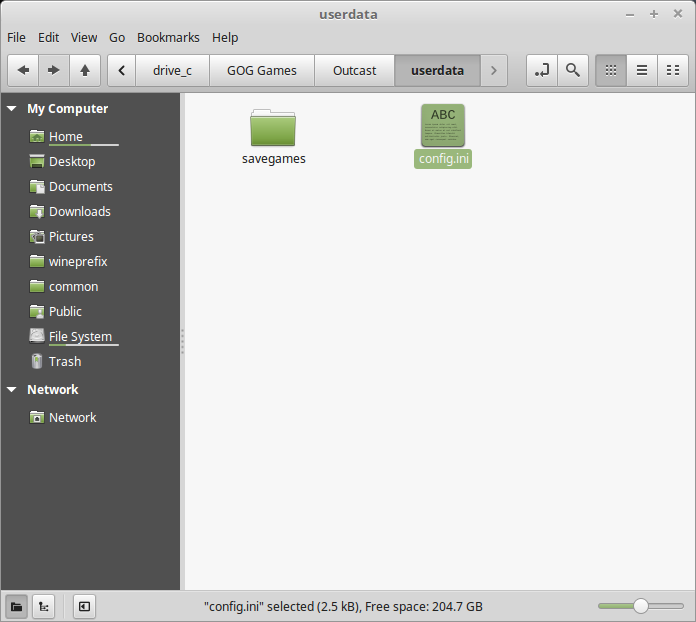Open the Edit menu
696x622 pixels.
(48, 38)
